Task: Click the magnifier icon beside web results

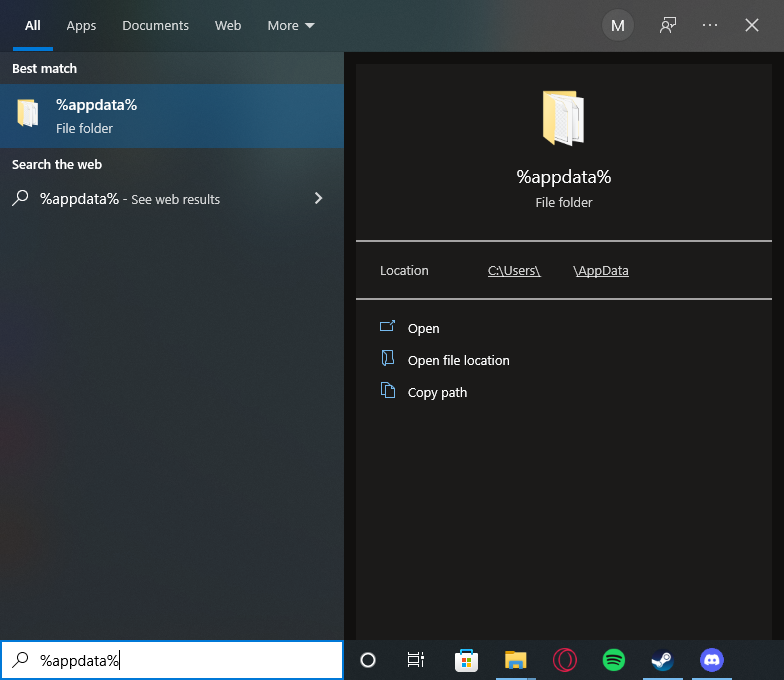Action: pos(20,198)
